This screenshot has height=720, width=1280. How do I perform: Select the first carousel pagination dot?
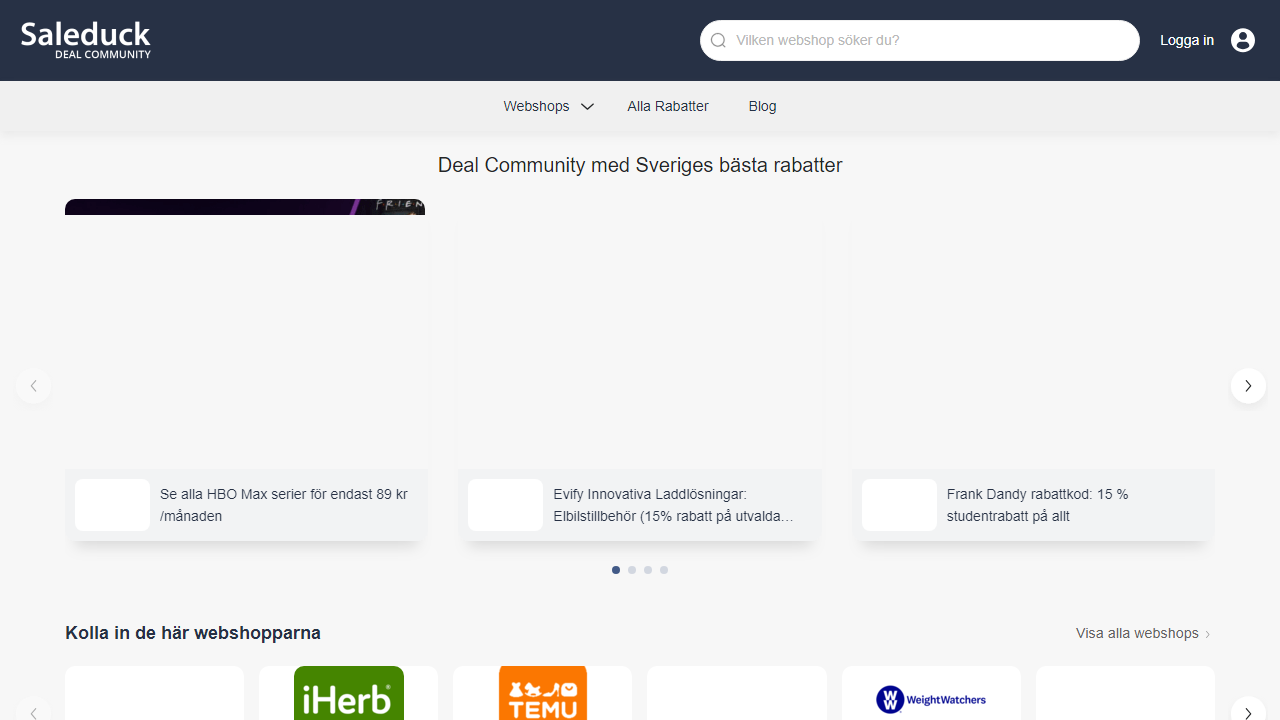(616, 570)
